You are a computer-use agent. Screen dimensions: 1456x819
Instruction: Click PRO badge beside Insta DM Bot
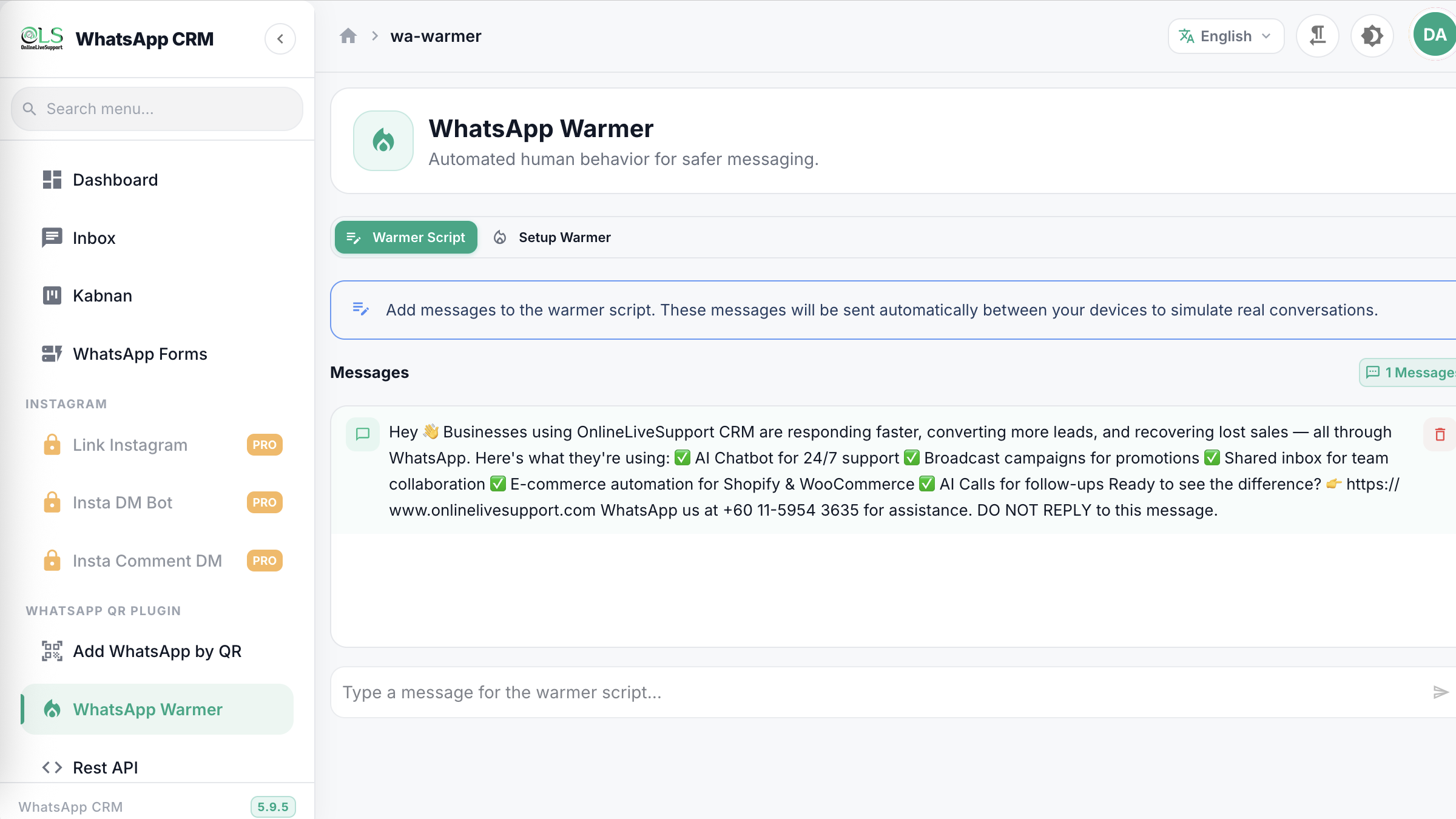coord(265,502)
